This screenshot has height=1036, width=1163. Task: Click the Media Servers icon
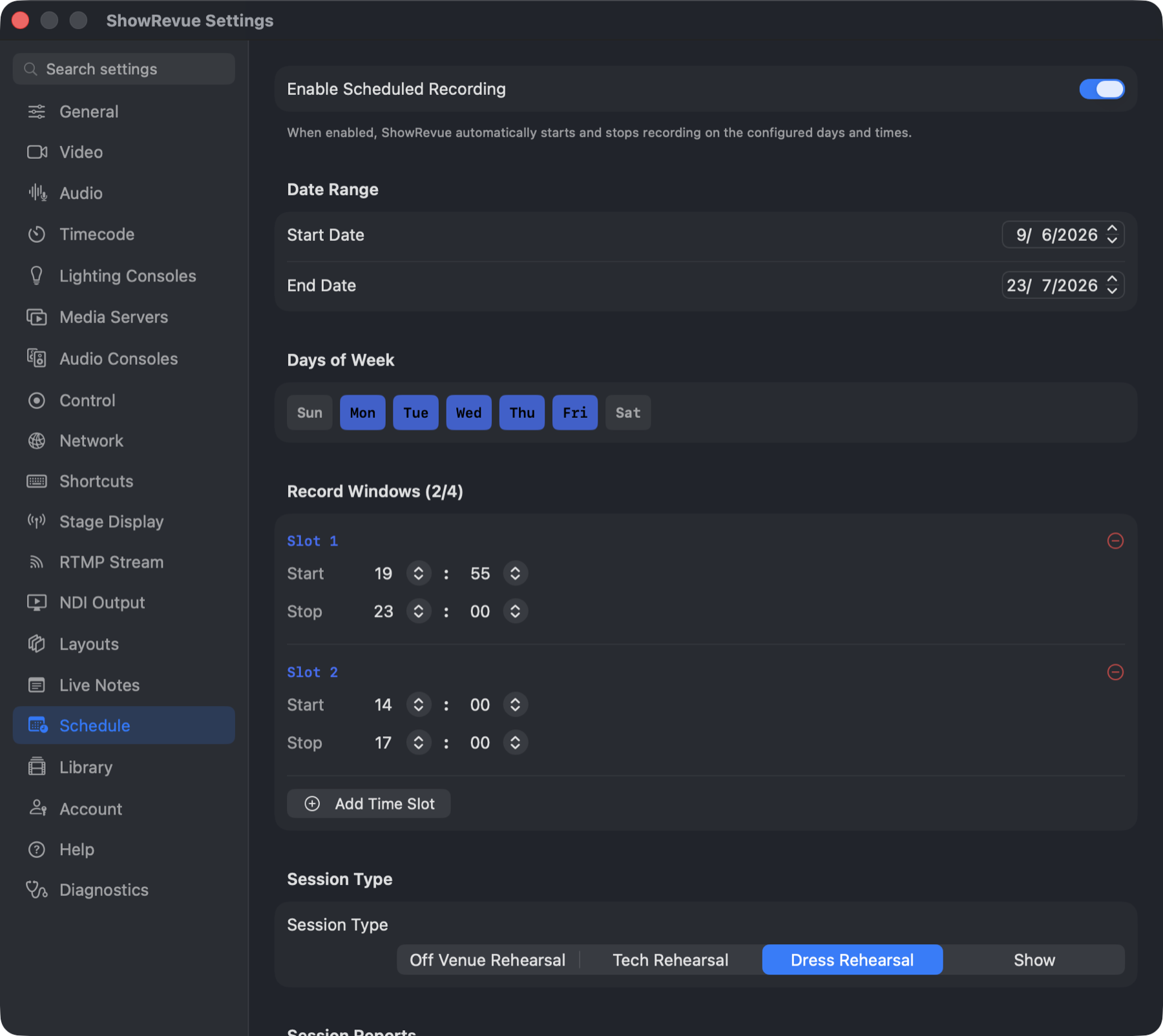(37, 317)
